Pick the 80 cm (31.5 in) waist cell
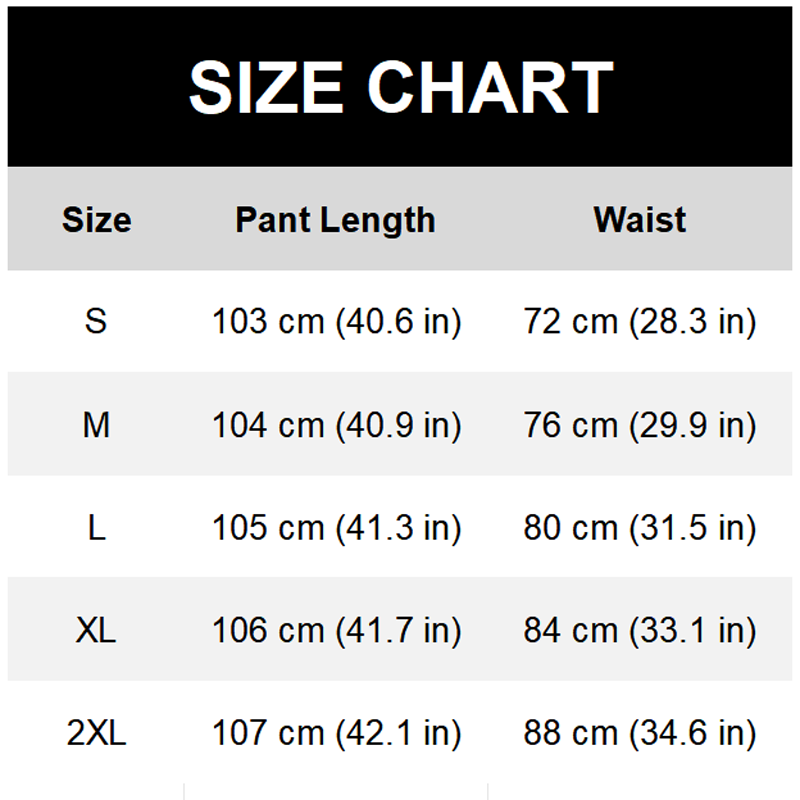Screen dimensions: 800x800 coord(640,528)
